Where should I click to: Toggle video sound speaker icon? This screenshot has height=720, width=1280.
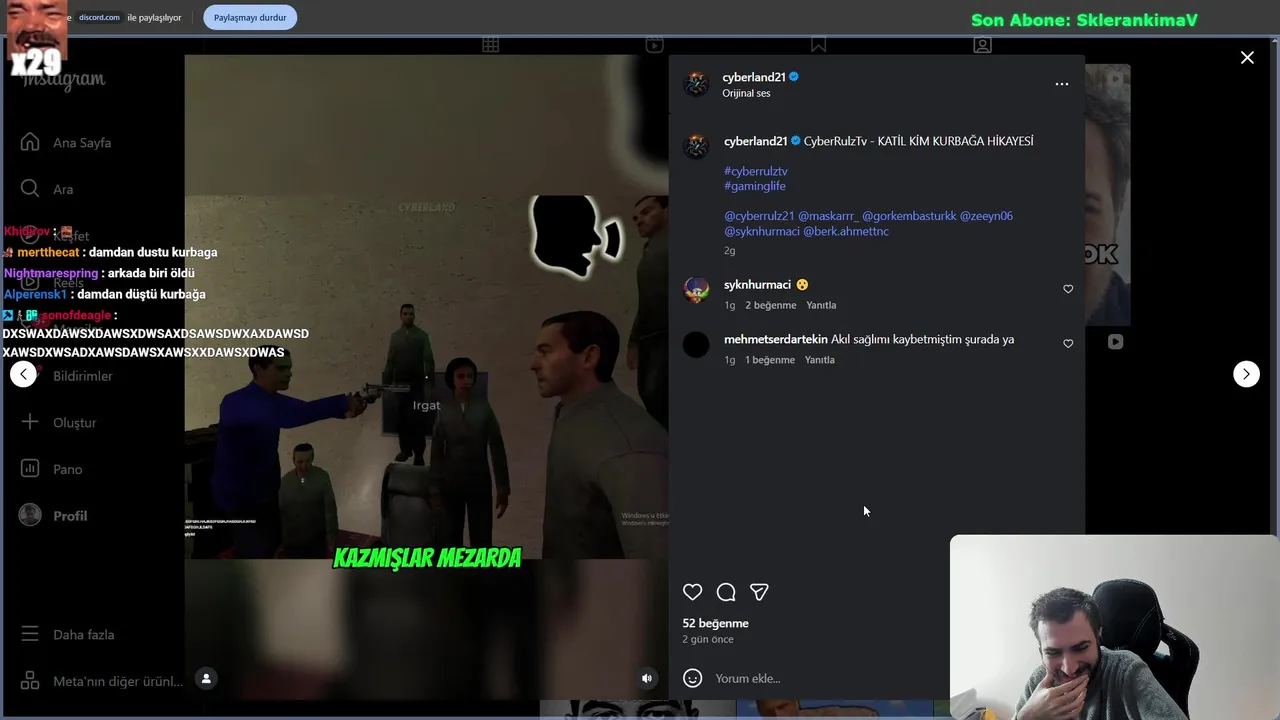tap(647, 678)
